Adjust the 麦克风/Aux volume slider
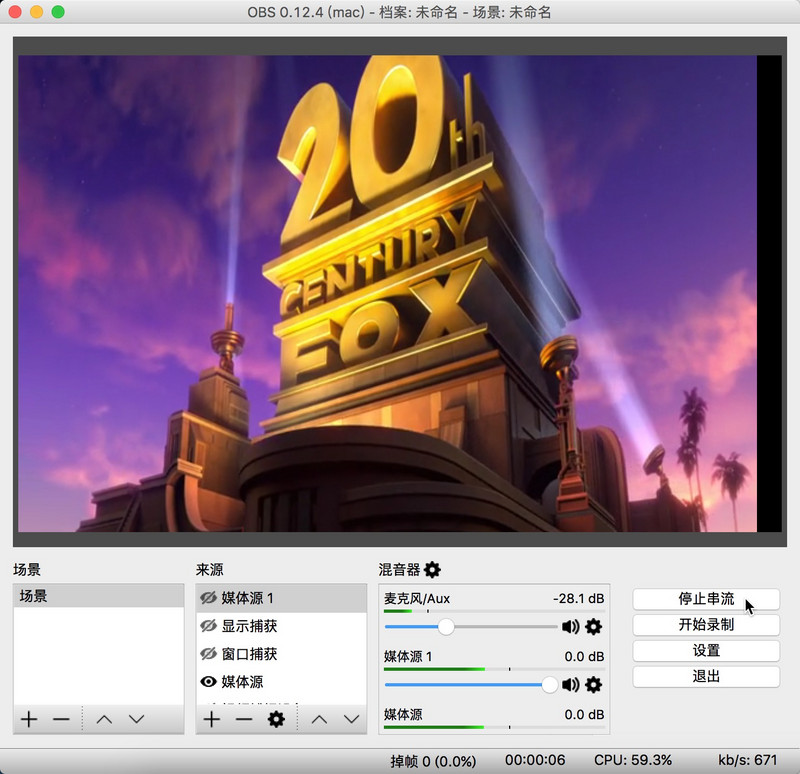The width and height of the screenshot is (800, 774). (446, 627)
